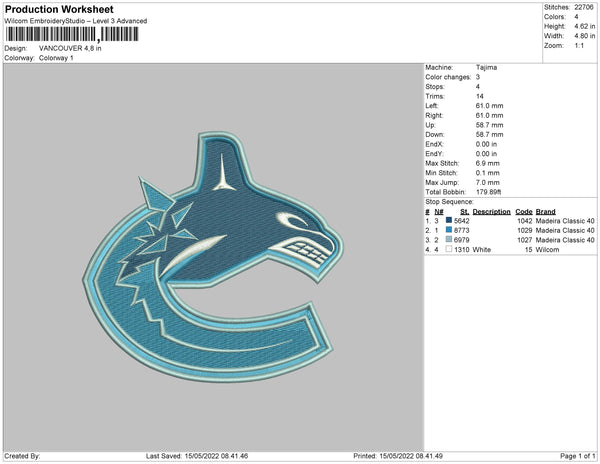Click the 'Colorway 1' value
The height and width of the screenshot is (464, 600).
pyautogui.click(x=56, y=58)
